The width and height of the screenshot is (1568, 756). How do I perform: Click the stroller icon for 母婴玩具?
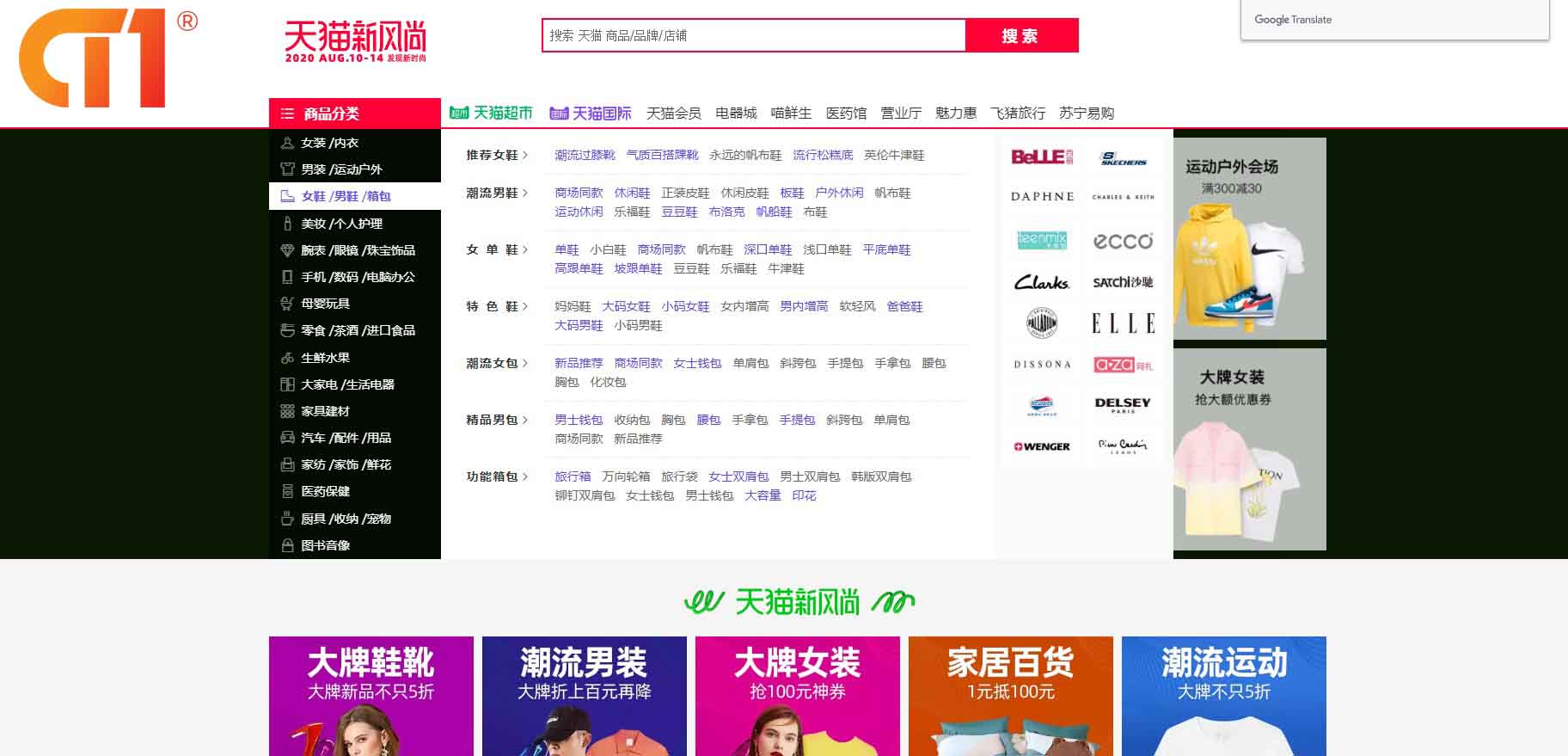tap(287, 304)
